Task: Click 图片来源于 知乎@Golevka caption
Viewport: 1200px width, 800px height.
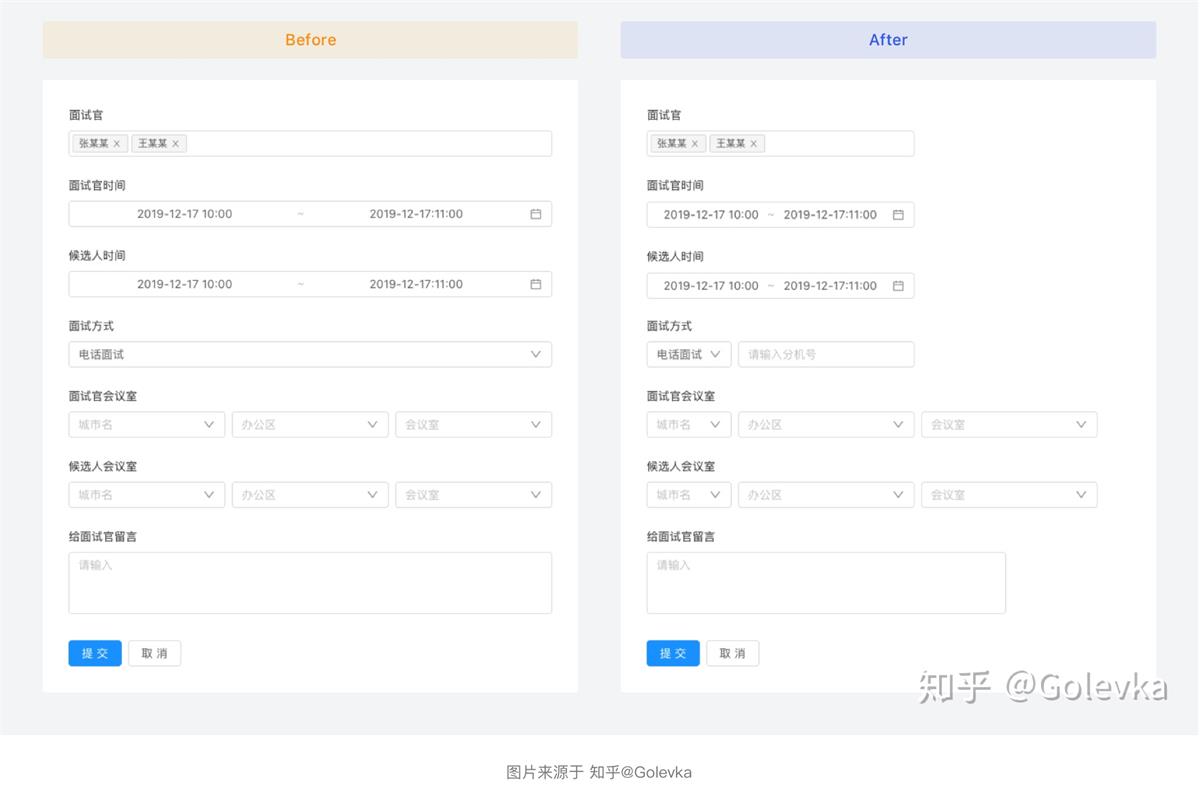Action: (x=599, y=772)
